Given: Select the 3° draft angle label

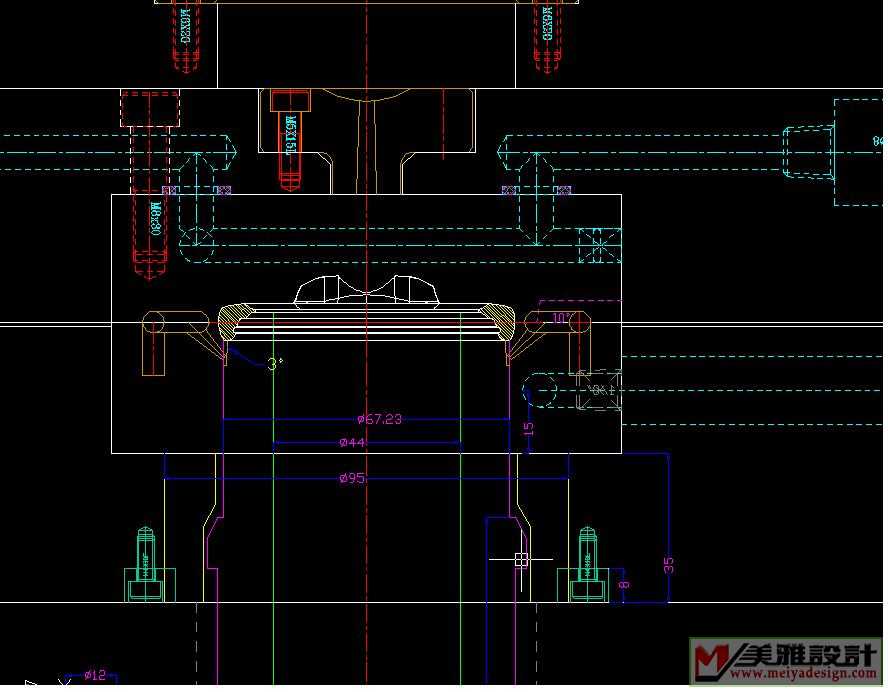Looking at the screenshot, I should click(275, 364).
